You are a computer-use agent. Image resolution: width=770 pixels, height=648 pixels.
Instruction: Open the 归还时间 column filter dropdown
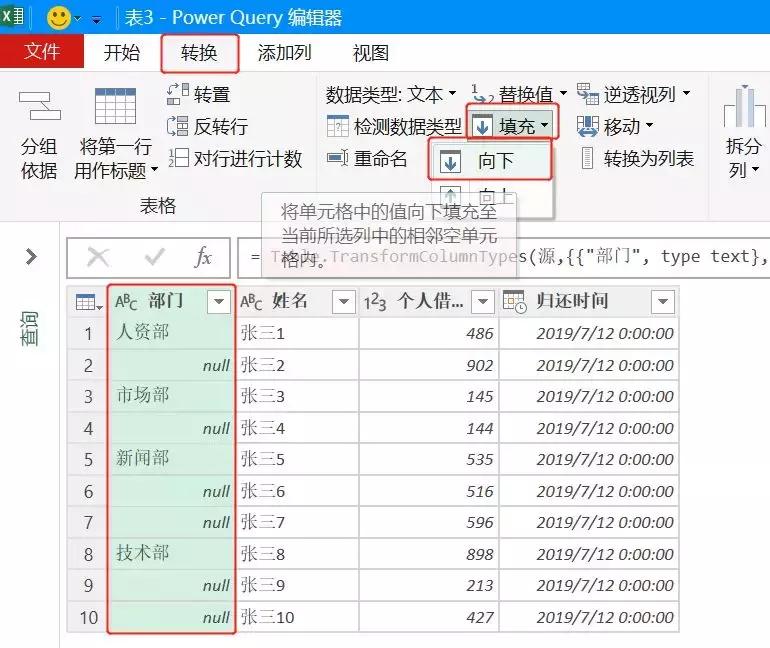(x=662, y=301)
